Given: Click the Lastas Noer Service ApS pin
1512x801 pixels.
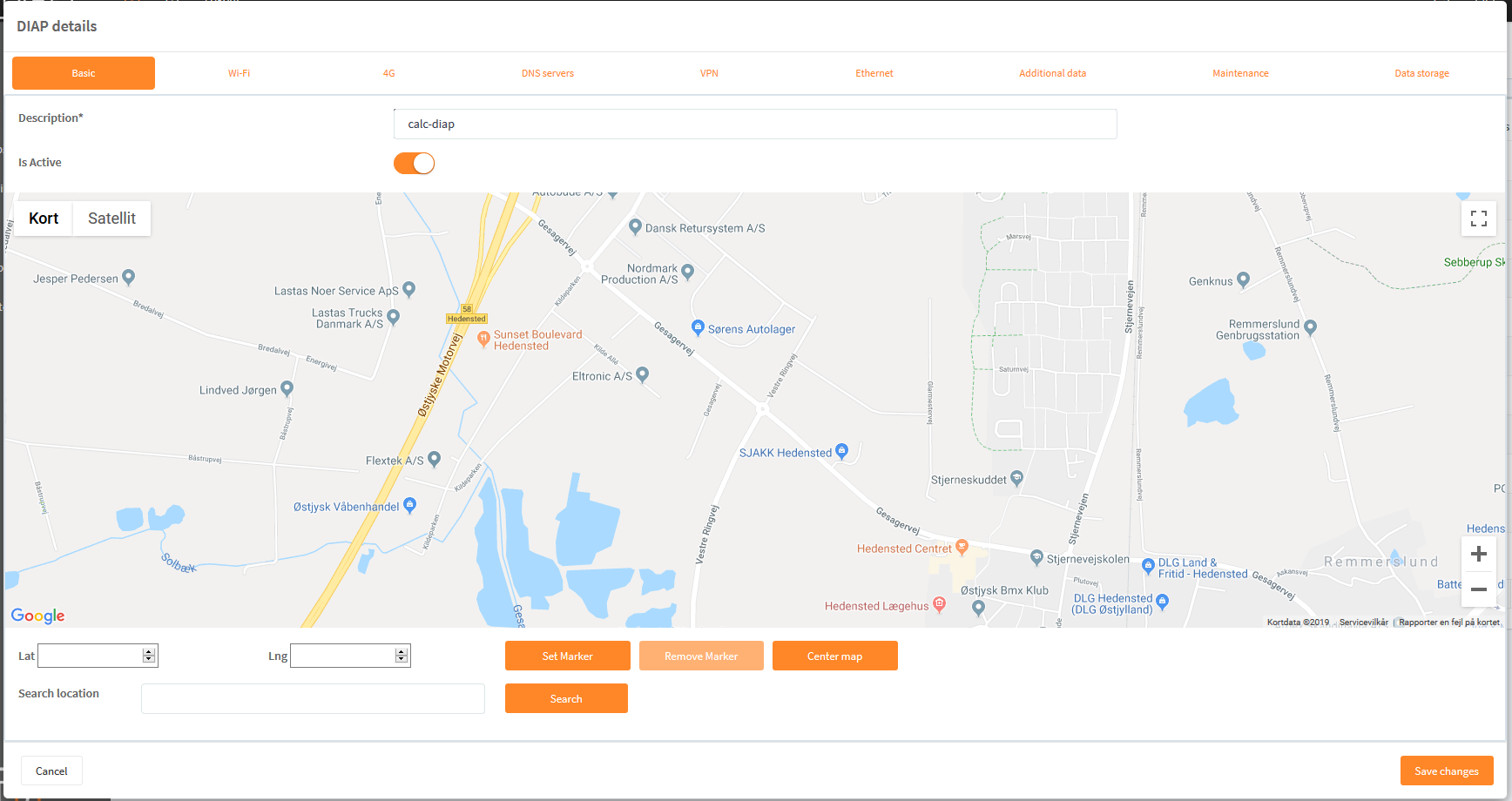Looking at the screenshot, I should pyautogui.click(x=409, y=289).
